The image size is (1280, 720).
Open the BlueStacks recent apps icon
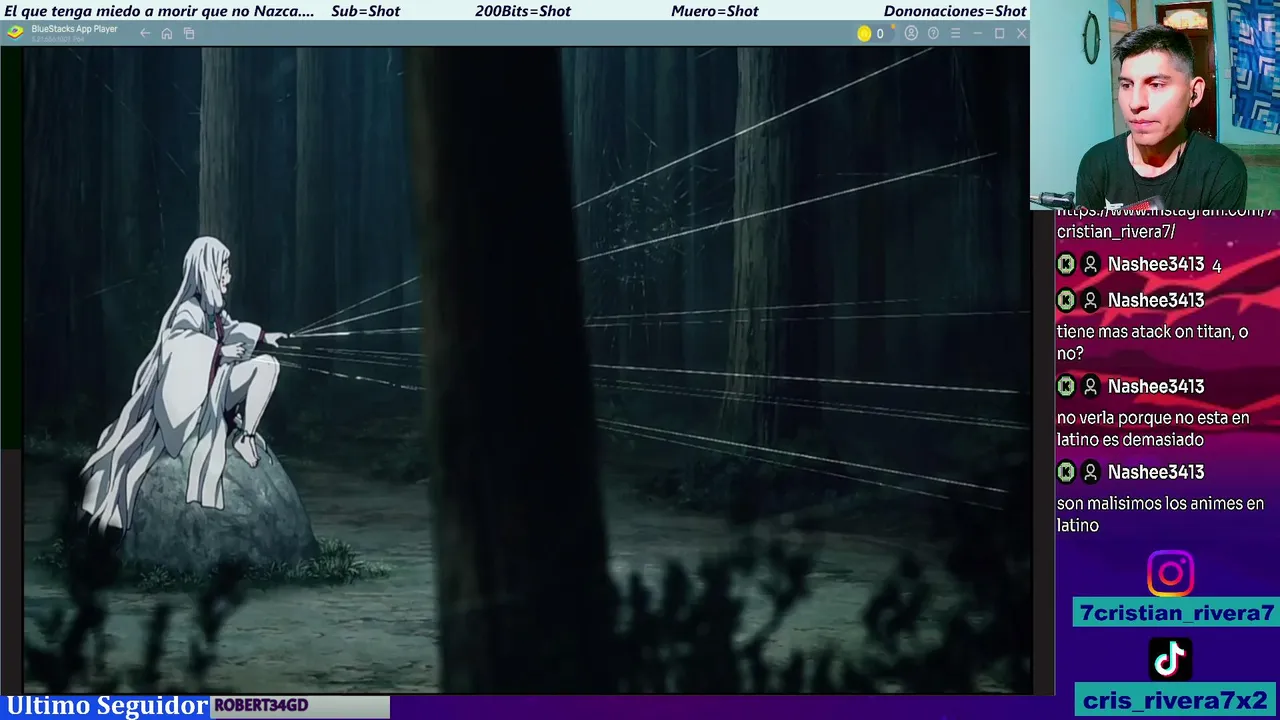click(x=189, y=33)
